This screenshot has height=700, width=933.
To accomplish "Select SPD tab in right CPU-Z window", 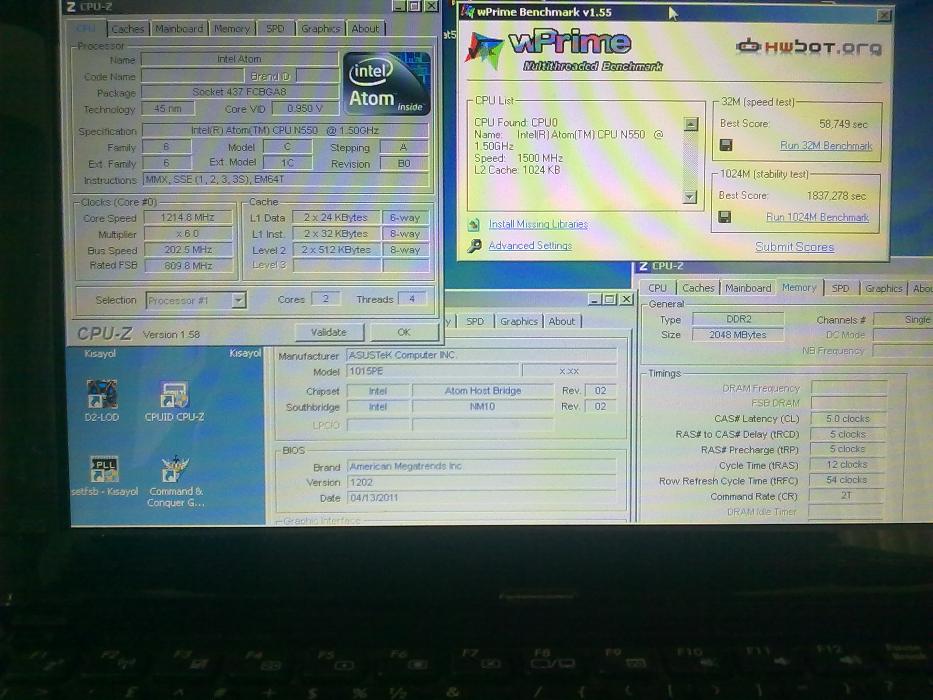I will click(840, 288).
